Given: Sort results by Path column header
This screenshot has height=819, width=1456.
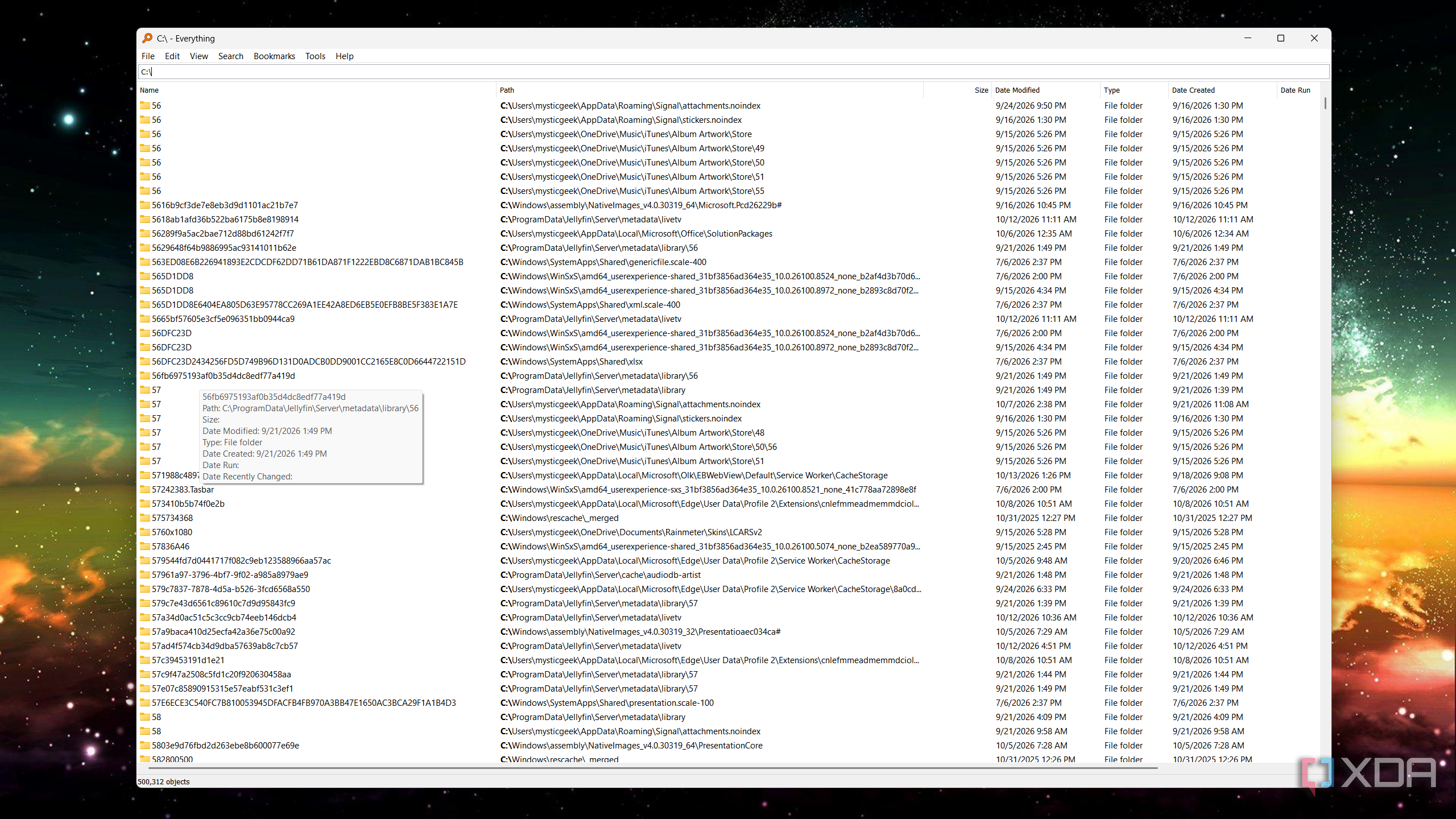Looking at the screenshot, I should (x=710, y=90).
